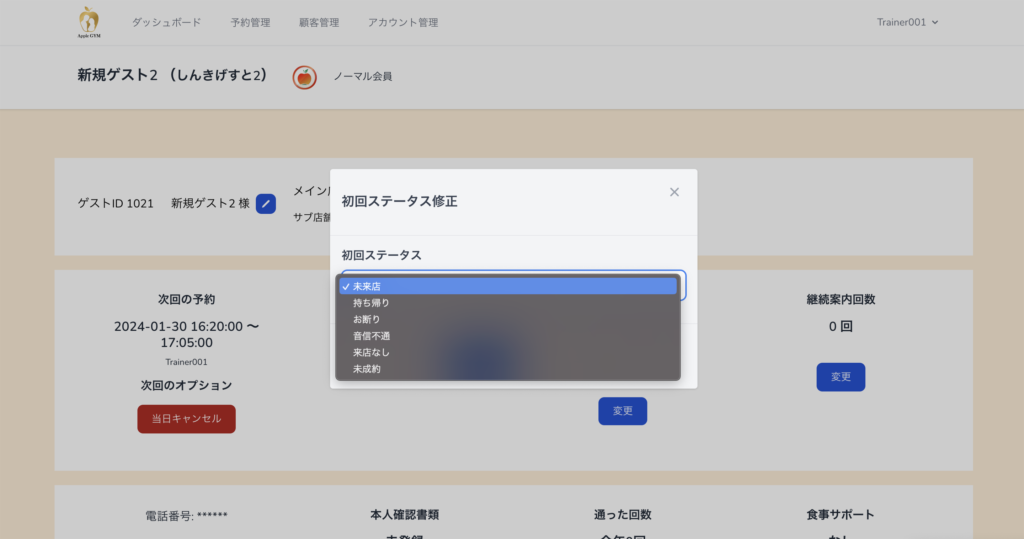Screen dimensions: 1024x539
Task: Open the 顧客管理 menu item
Action: point(319,22)
